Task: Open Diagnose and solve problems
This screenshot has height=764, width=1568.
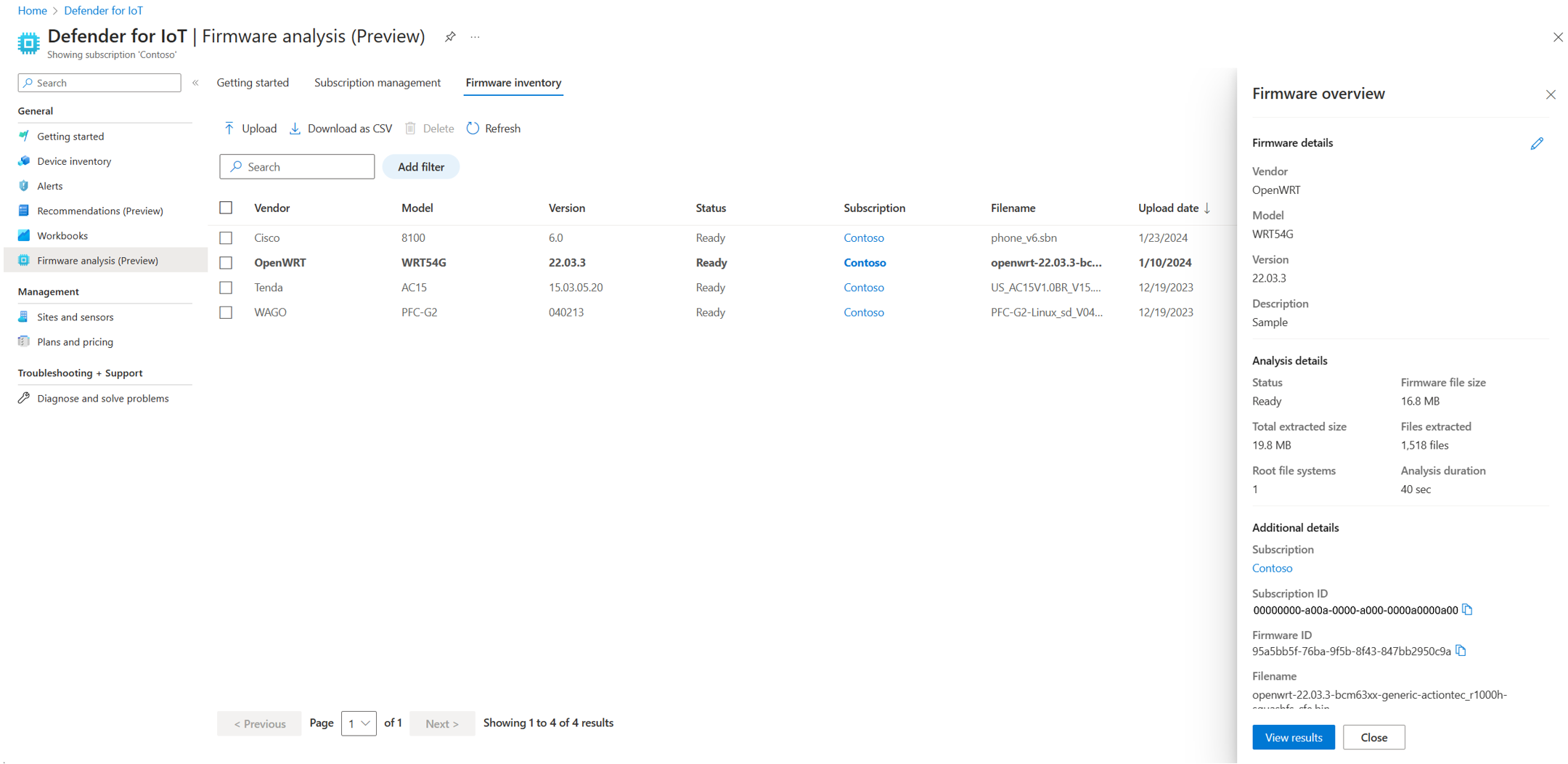Action: (x=103, y=398)
